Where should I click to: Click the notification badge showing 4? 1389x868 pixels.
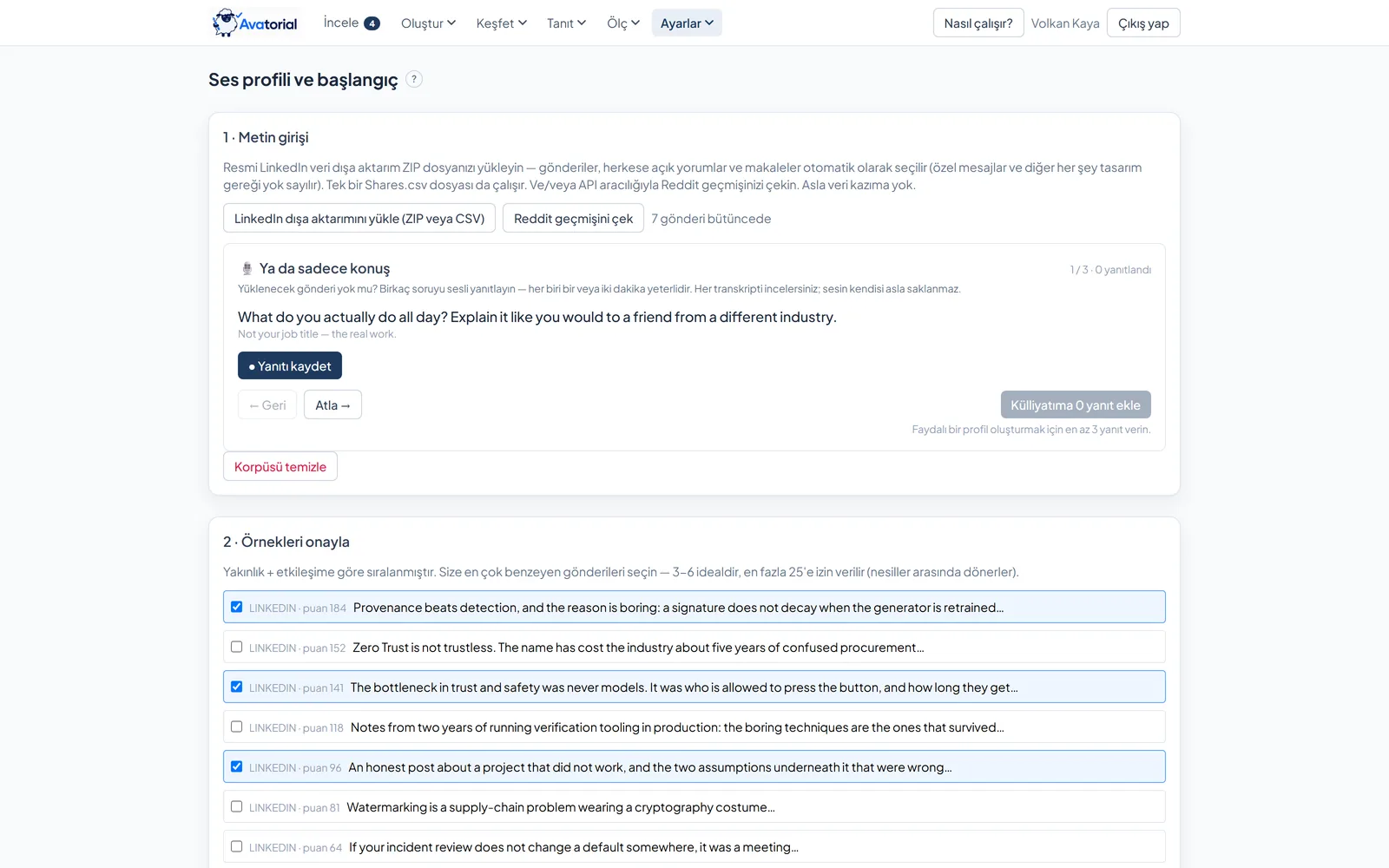point(372,23)
